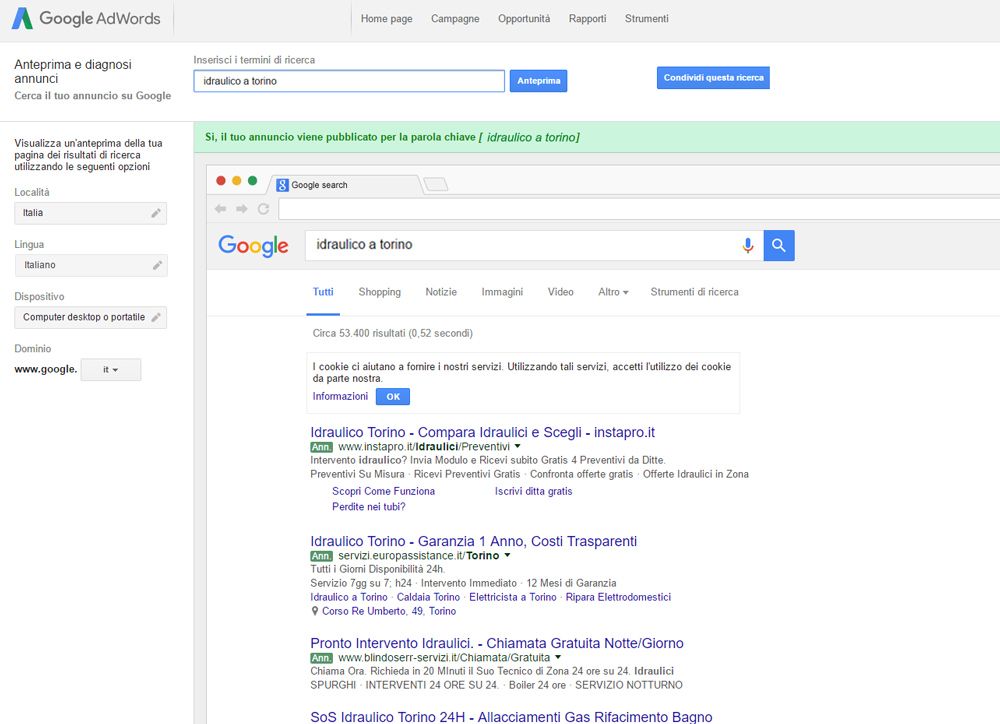Screen dimensions: 1000x724
Task: Click the blue magnifier search button
Action: tap(779, 246)
